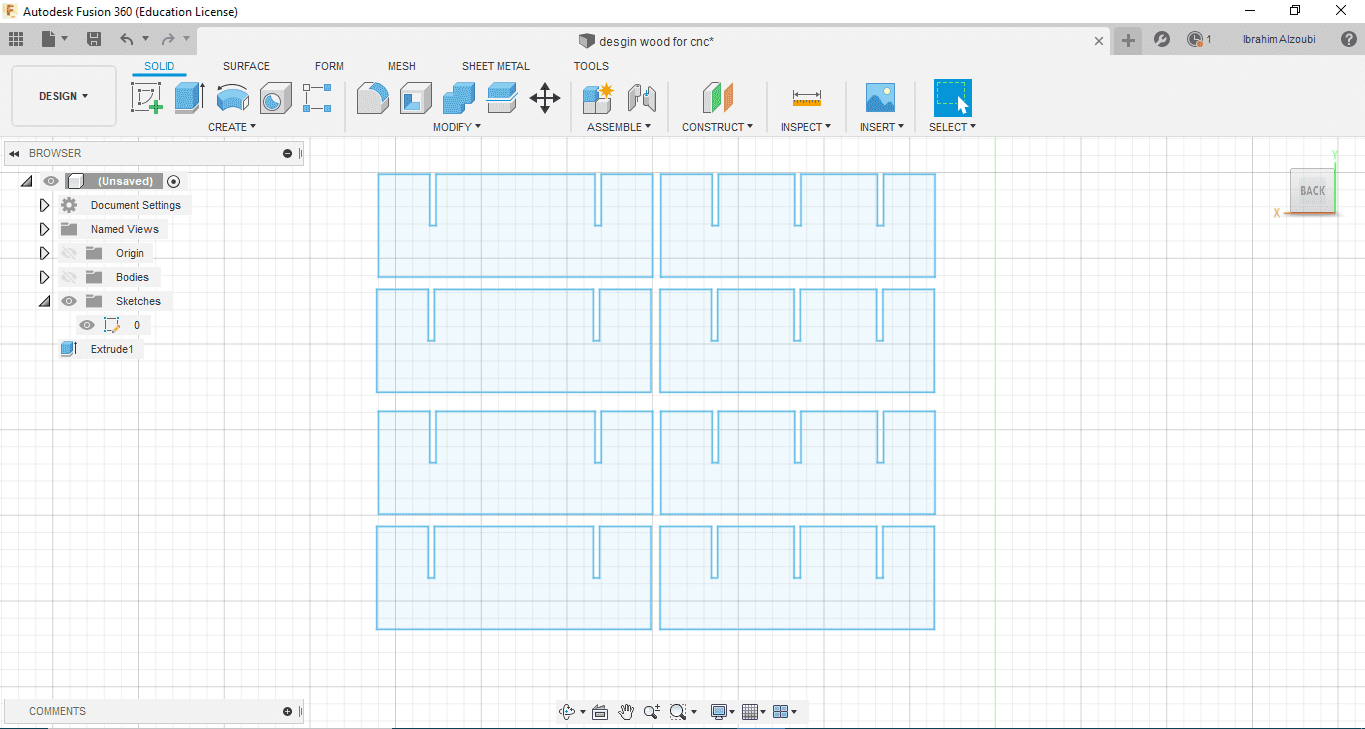1365x729 pixels.
Task: Open the INSPECT dropdown menu
Action: [806, 127]
